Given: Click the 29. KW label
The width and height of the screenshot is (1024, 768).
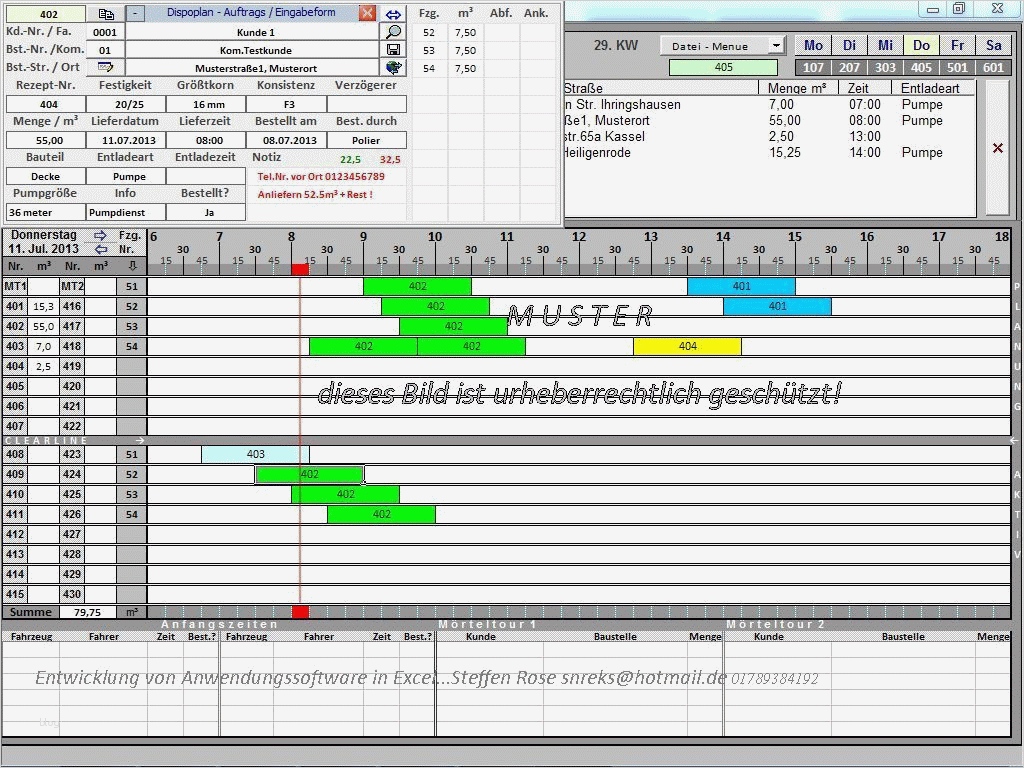Looking at the screenshot, I should coord(617,45).
